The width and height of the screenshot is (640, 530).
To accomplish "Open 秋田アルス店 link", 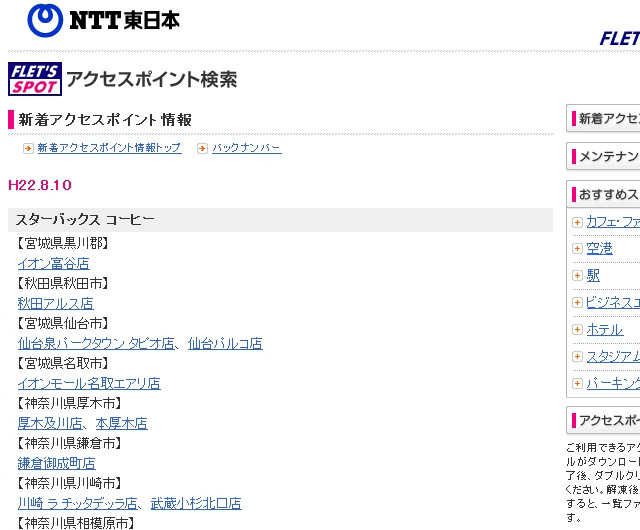I will coord(56,303).
